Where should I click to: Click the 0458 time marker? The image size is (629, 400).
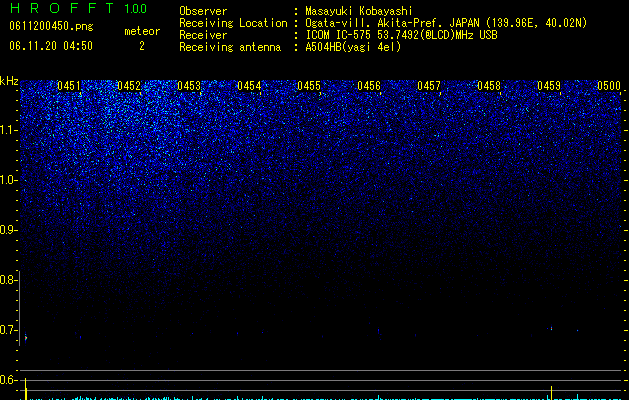489,86
